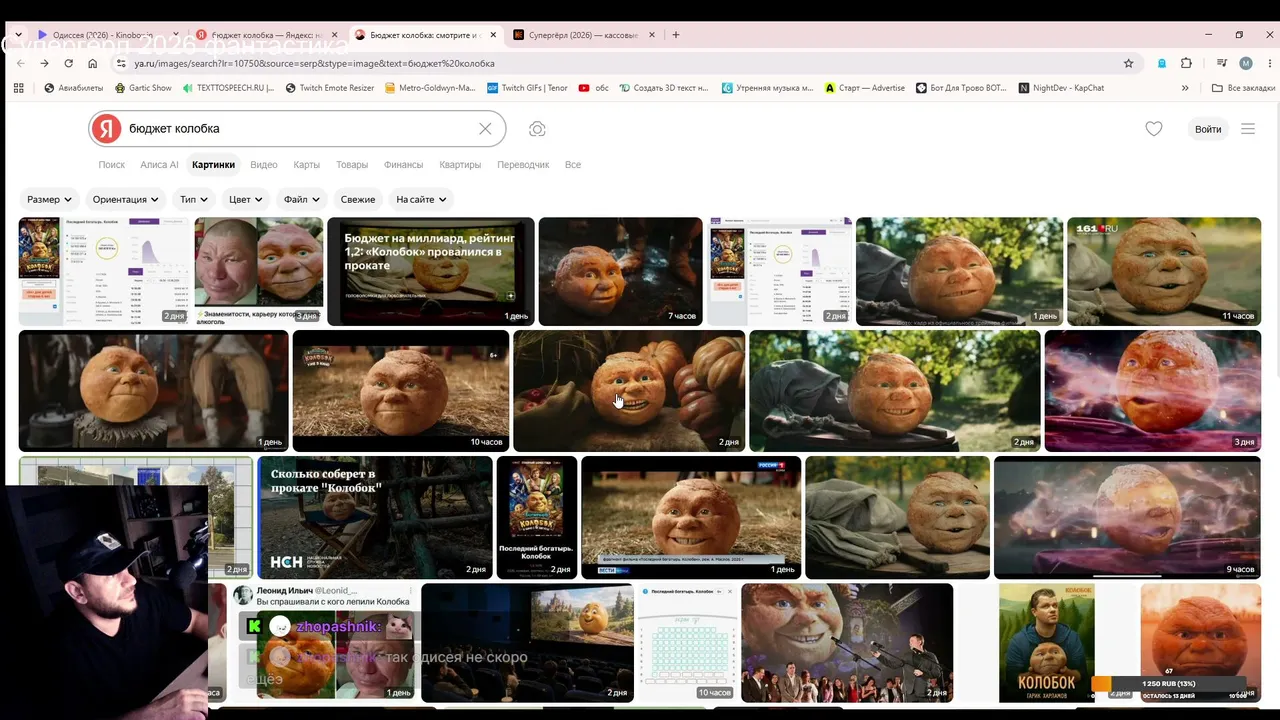Open the Авиабилеты bookmark
1280x720 pixels.
74,88
